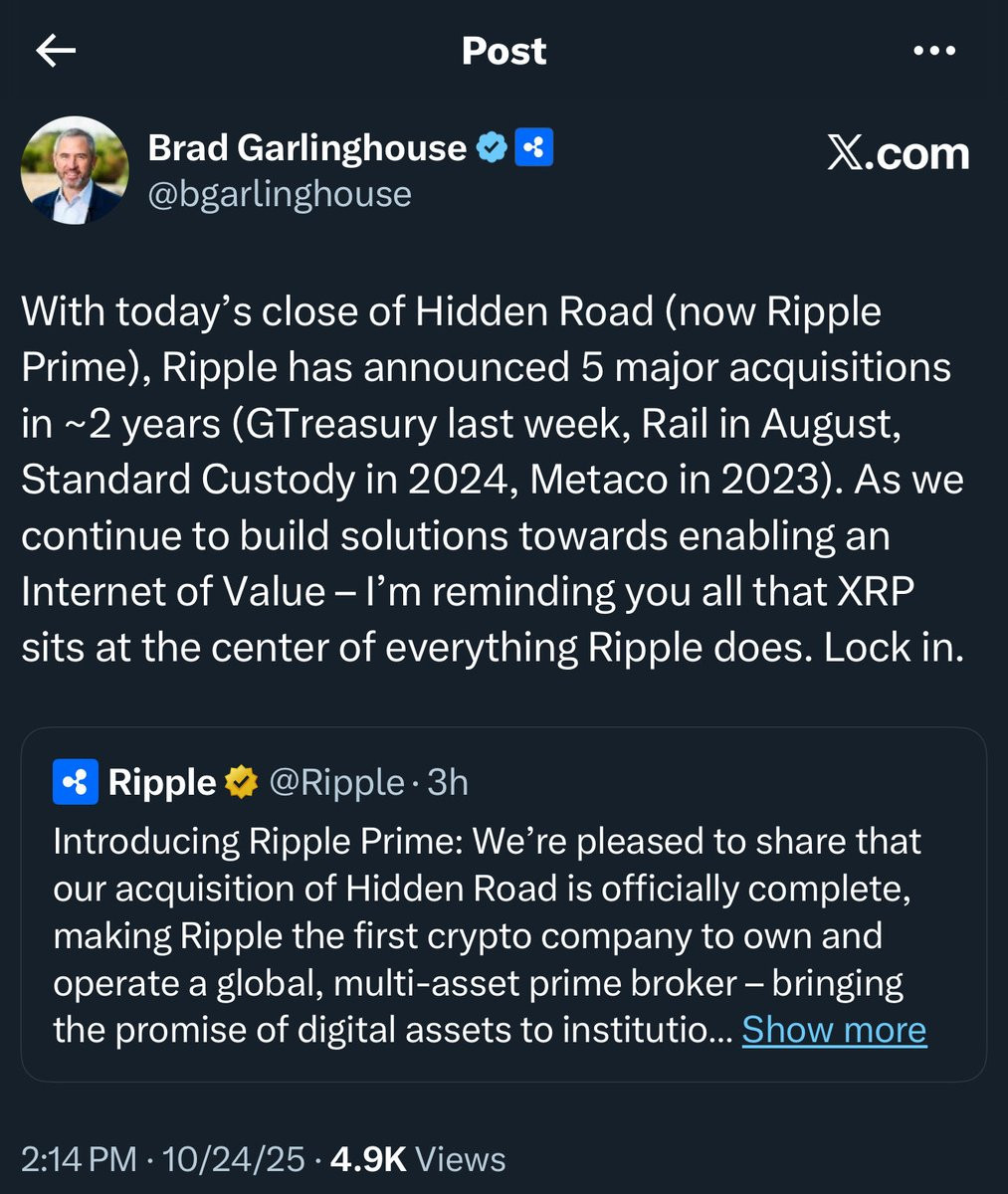
Task: Tap the 3h timestamp on quoted post
Action: click(448, 783)
